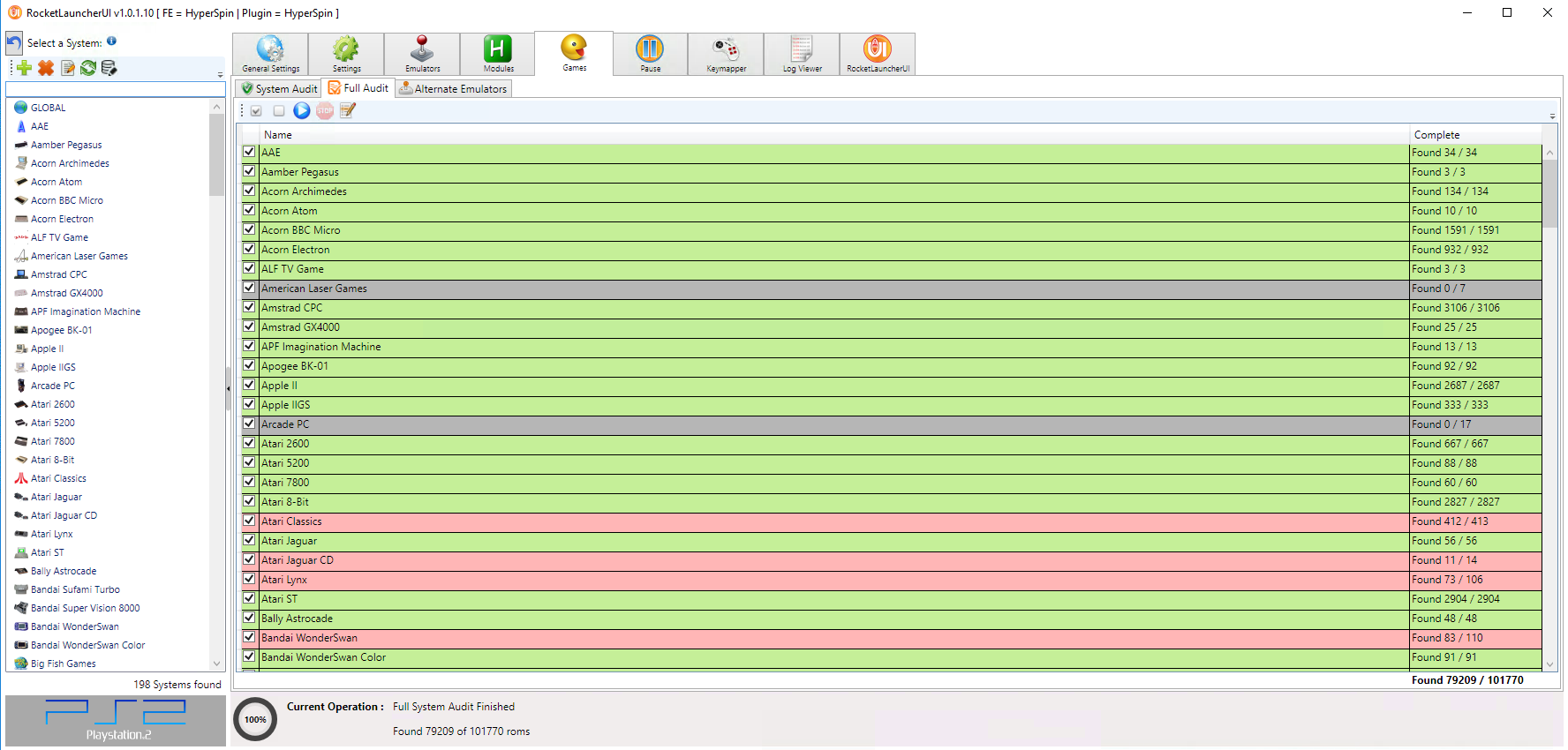Screen dimensions: 1568x750
Task: Select Atari Jaguar in the system list
Action: tap(57, 497)
